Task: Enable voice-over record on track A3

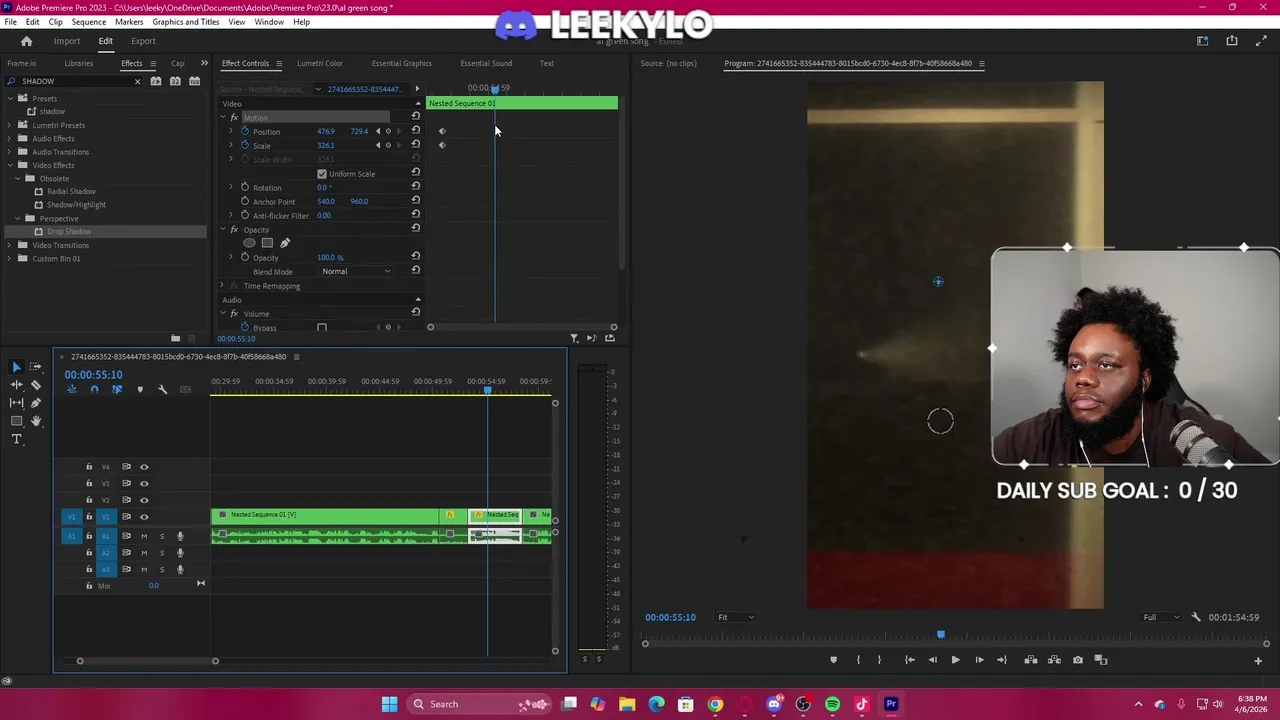Action: click(180, 569)
